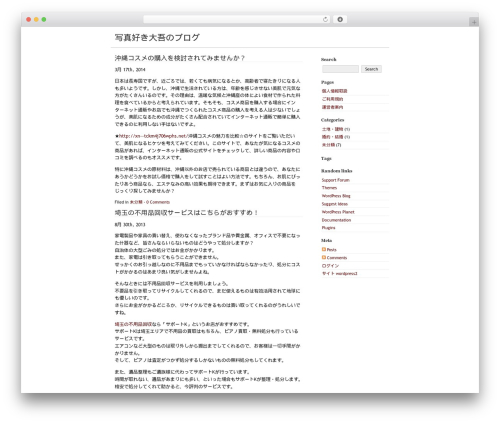
Task: Open the 未分類 link after Filed in
Action: click(136, 202)
